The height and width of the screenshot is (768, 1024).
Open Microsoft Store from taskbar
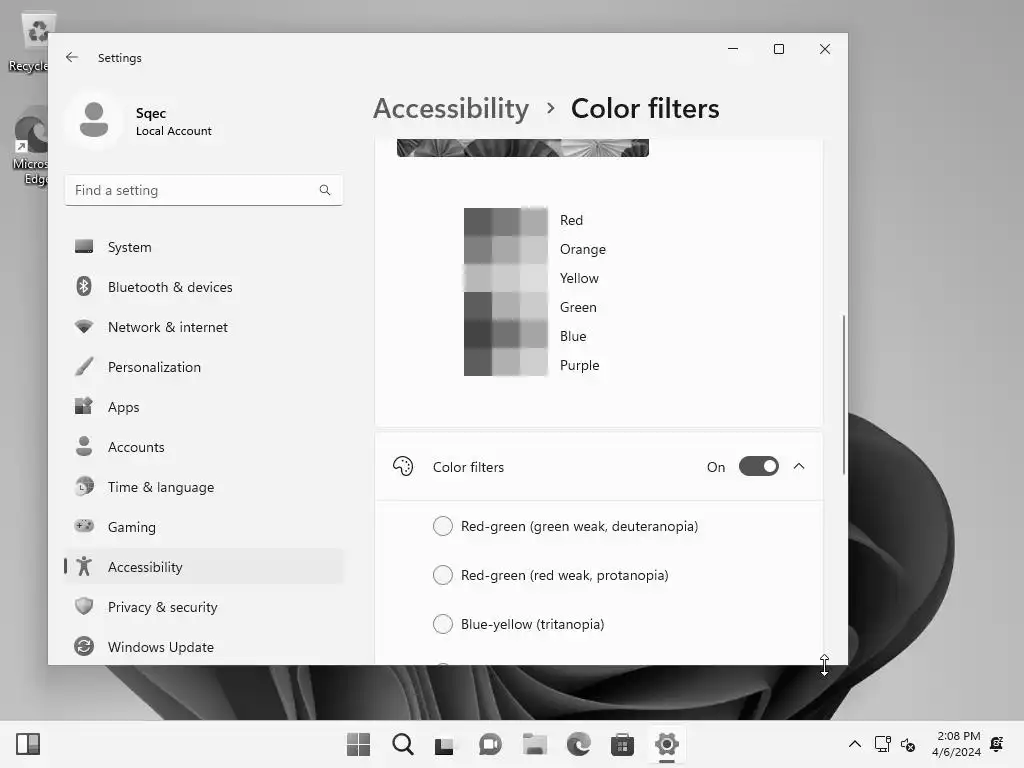tap(622, 744)
